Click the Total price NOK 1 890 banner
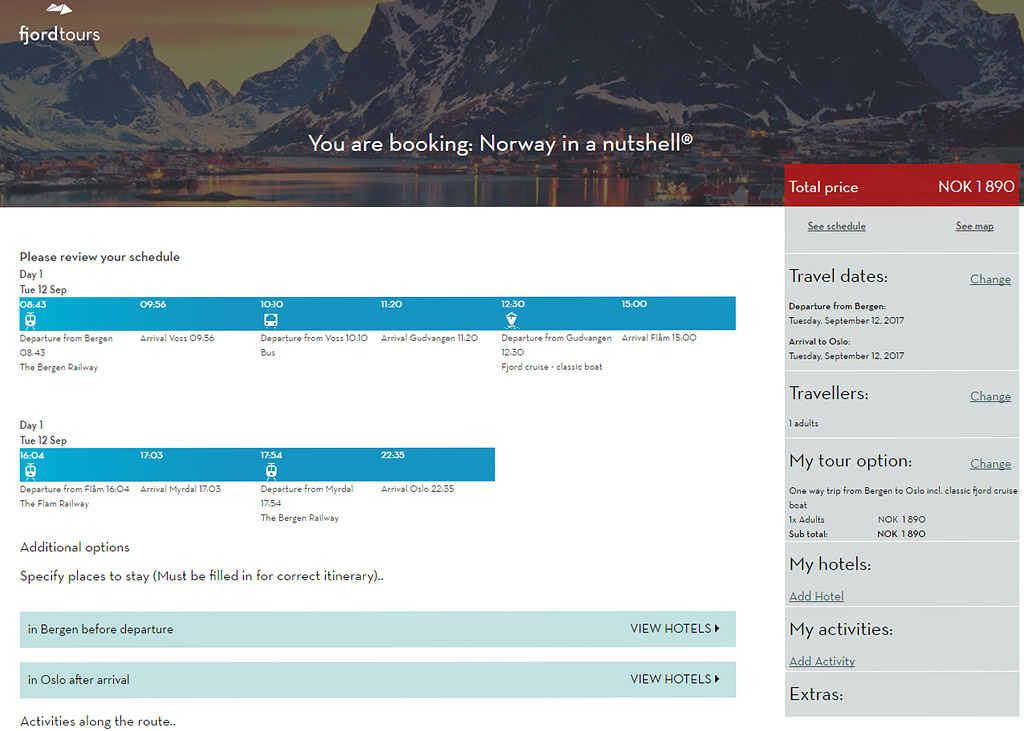The height and width of the screenshot is (731, 1024). pos(901,186)
